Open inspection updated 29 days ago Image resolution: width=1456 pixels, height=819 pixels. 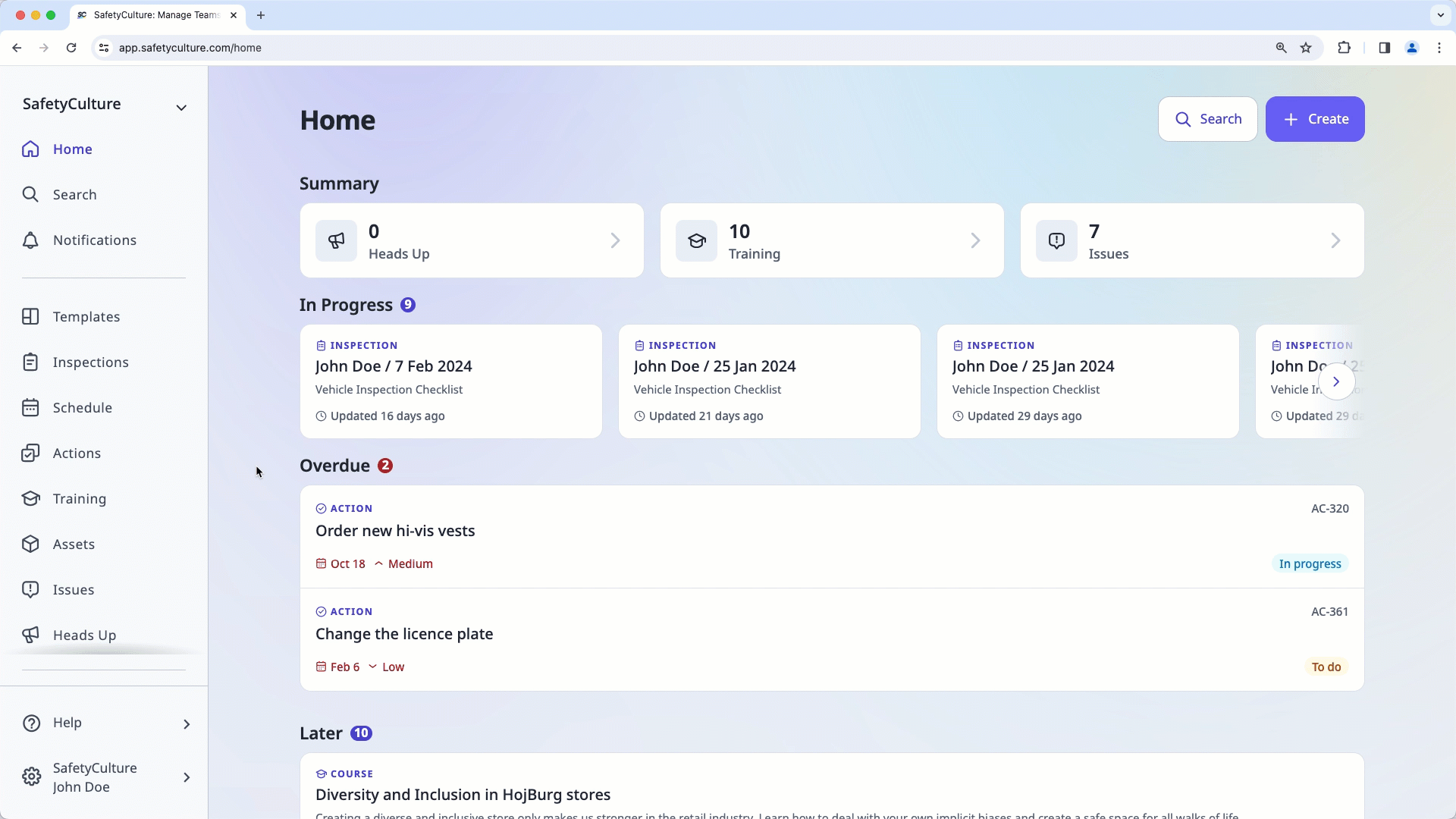tap(1088, 381)
